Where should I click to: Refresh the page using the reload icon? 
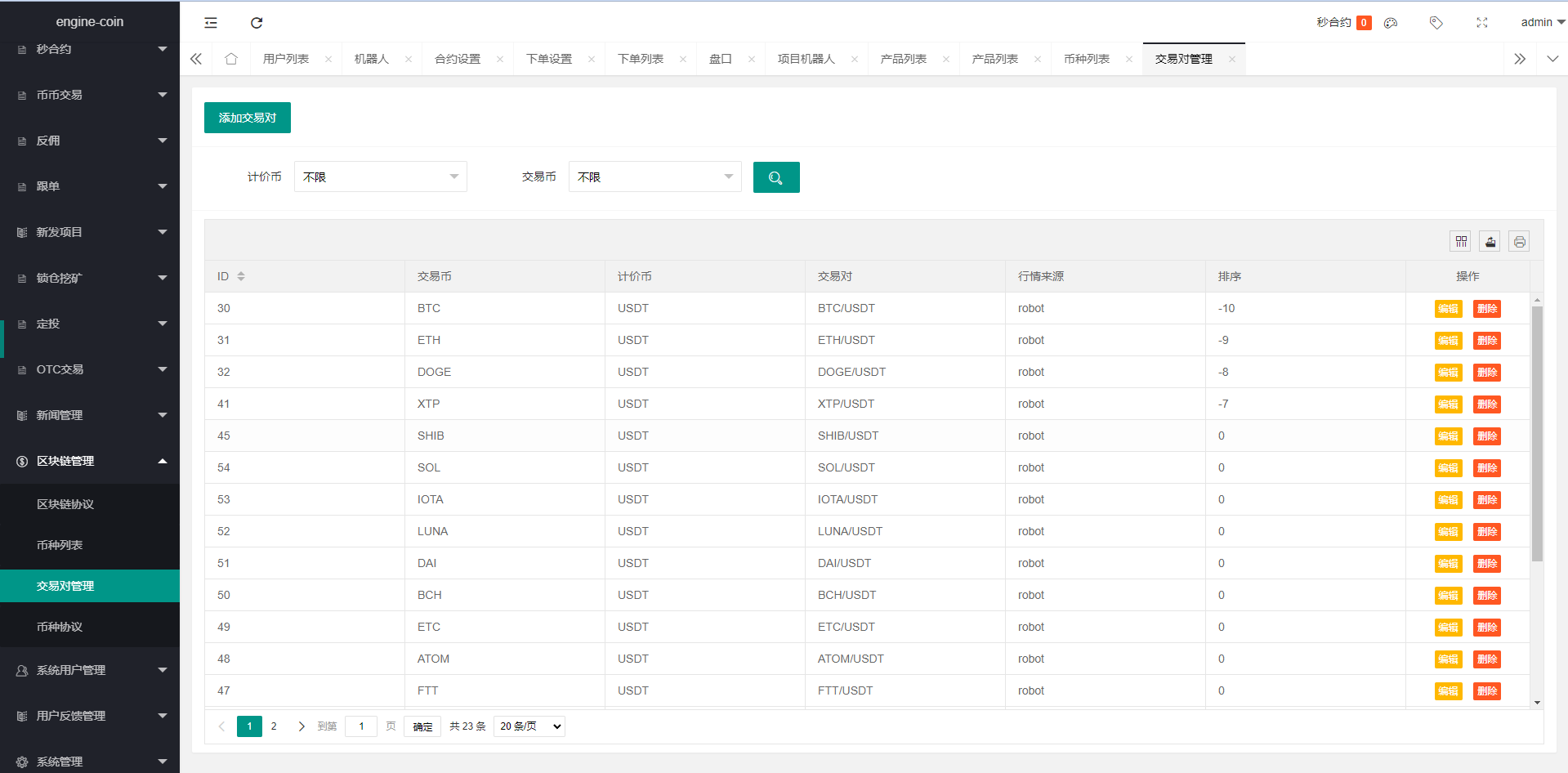257,22
